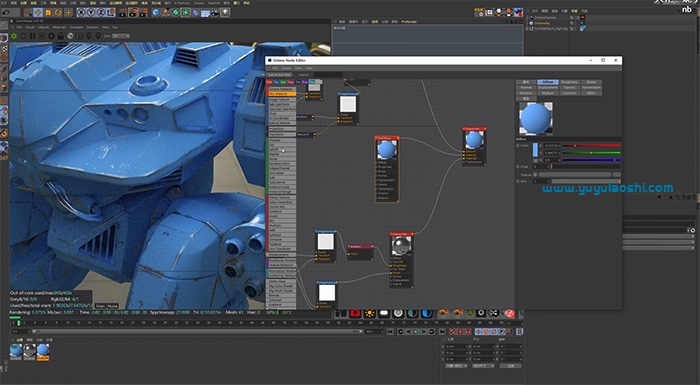This screenshot has width=700, height=385.
Task: Click Get Active Mat button
Action: (x=279, y=75)
